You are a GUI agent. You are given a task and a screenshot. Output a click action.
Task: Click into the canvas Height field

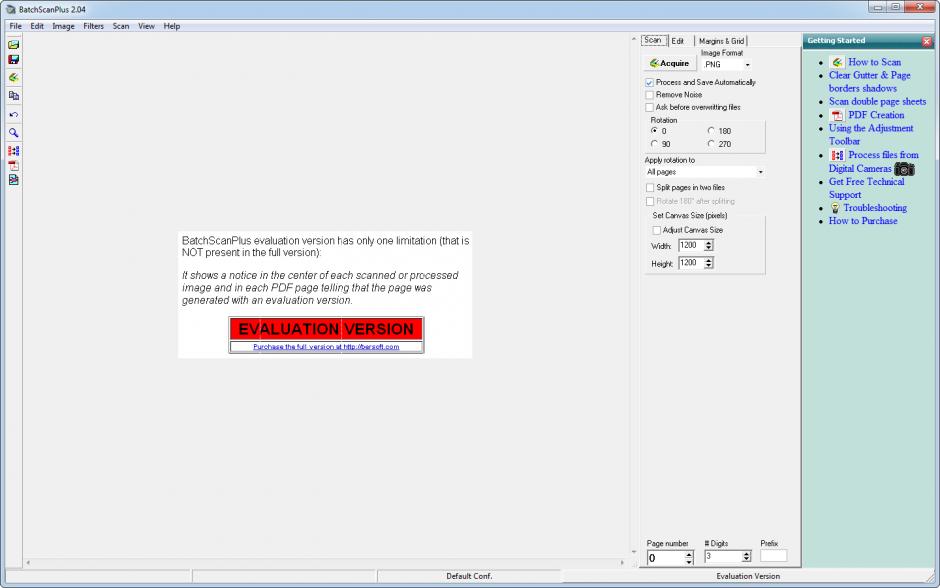pyautogui.click(x=691, y=263)
